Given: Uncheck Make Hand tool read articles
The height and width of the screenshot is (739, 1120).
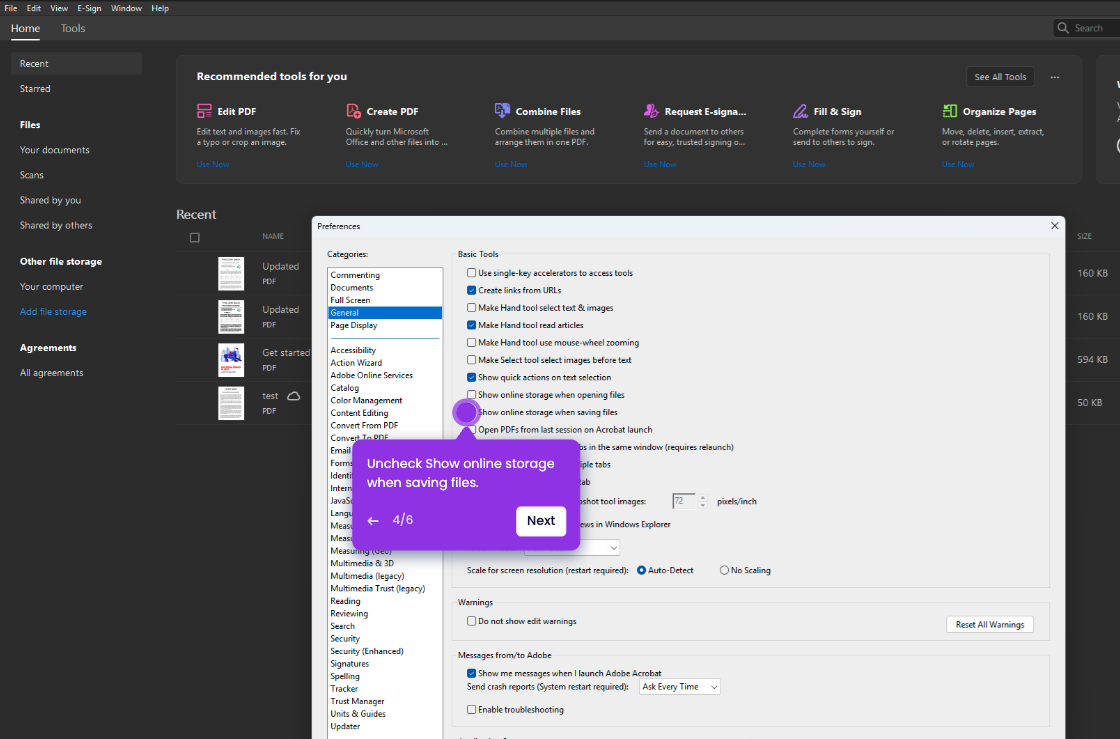Looking at the screenshot, I should (471, 325).
